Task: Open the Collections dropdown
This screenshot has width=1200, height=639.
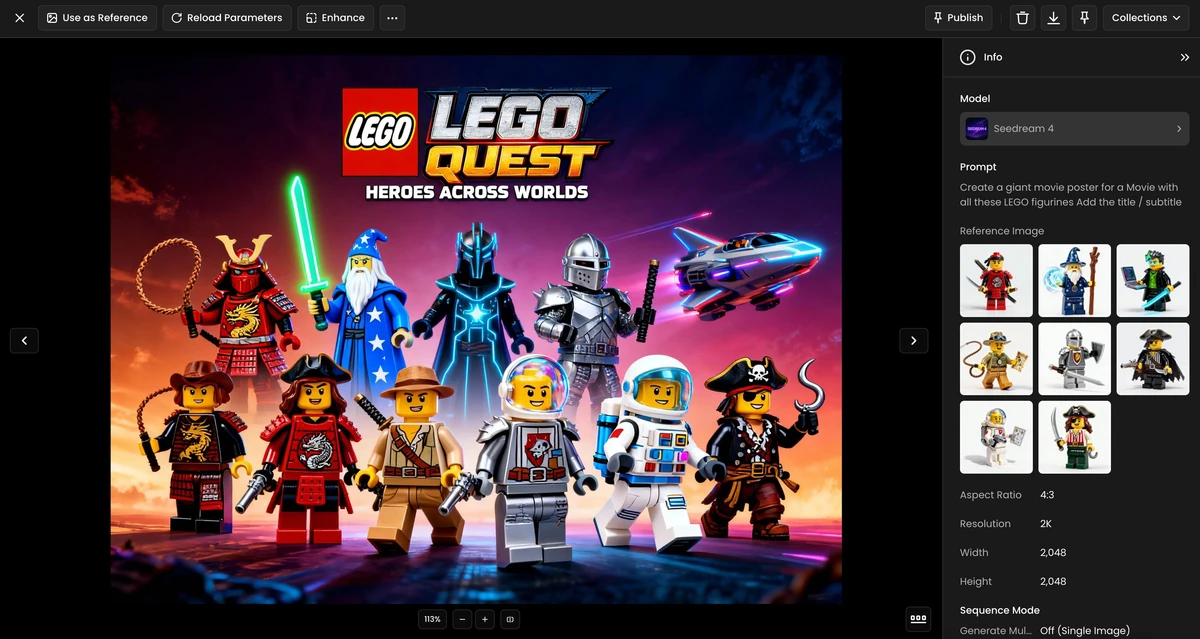Action: (1146, 18)
